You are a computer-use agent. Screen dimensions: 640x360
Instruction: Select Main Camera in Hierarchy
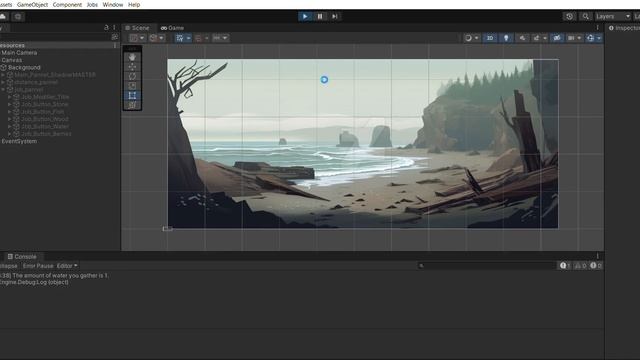[19, 53]
